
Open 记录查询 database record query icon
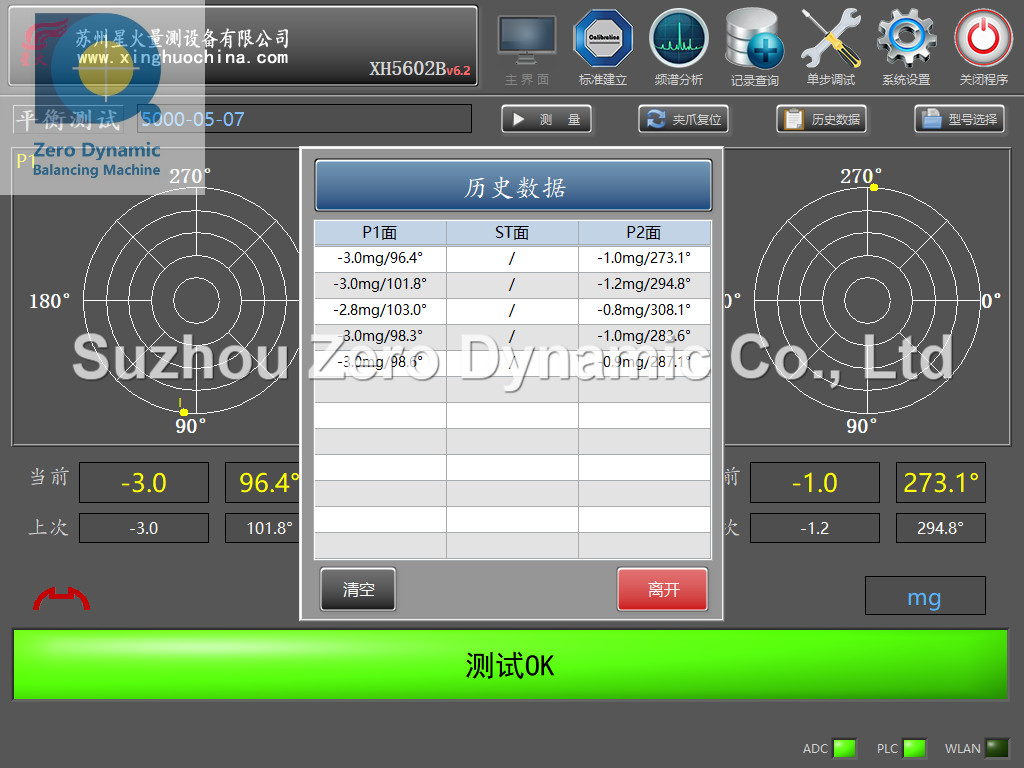755,49
